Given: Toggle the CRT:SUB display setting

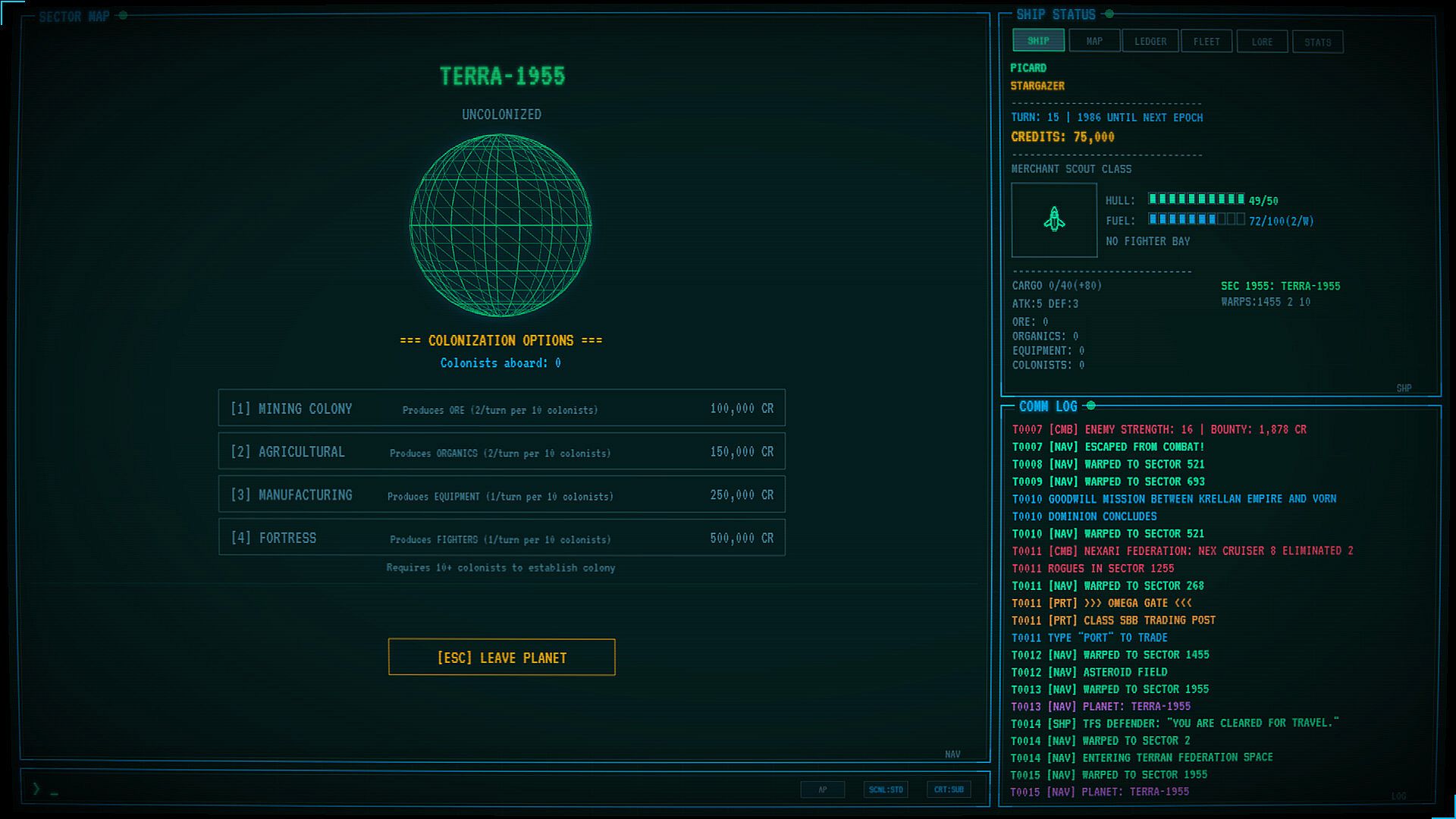Looking at the screenshot, I should click(x=949, y=789).
